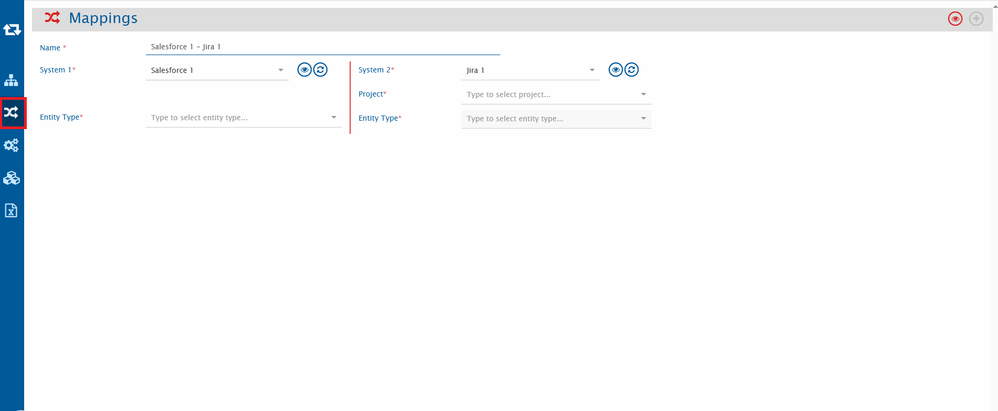Open the stacked cubes icon in the sidebar
The height and width of the screenshot is (411, 998).
[11, 178]
